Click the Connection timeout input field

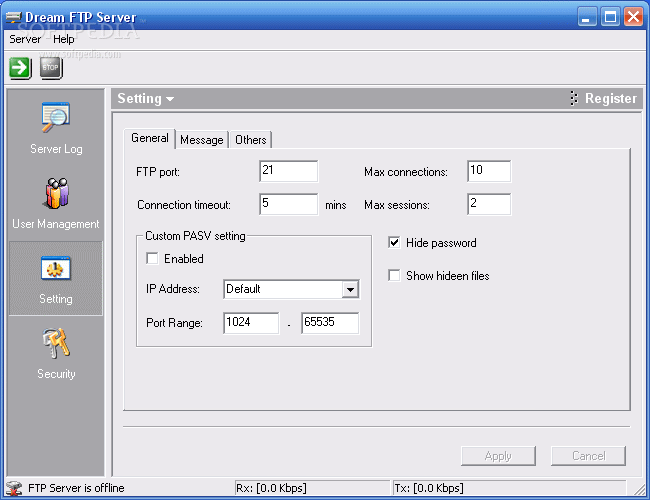click(x=289, y=204)
